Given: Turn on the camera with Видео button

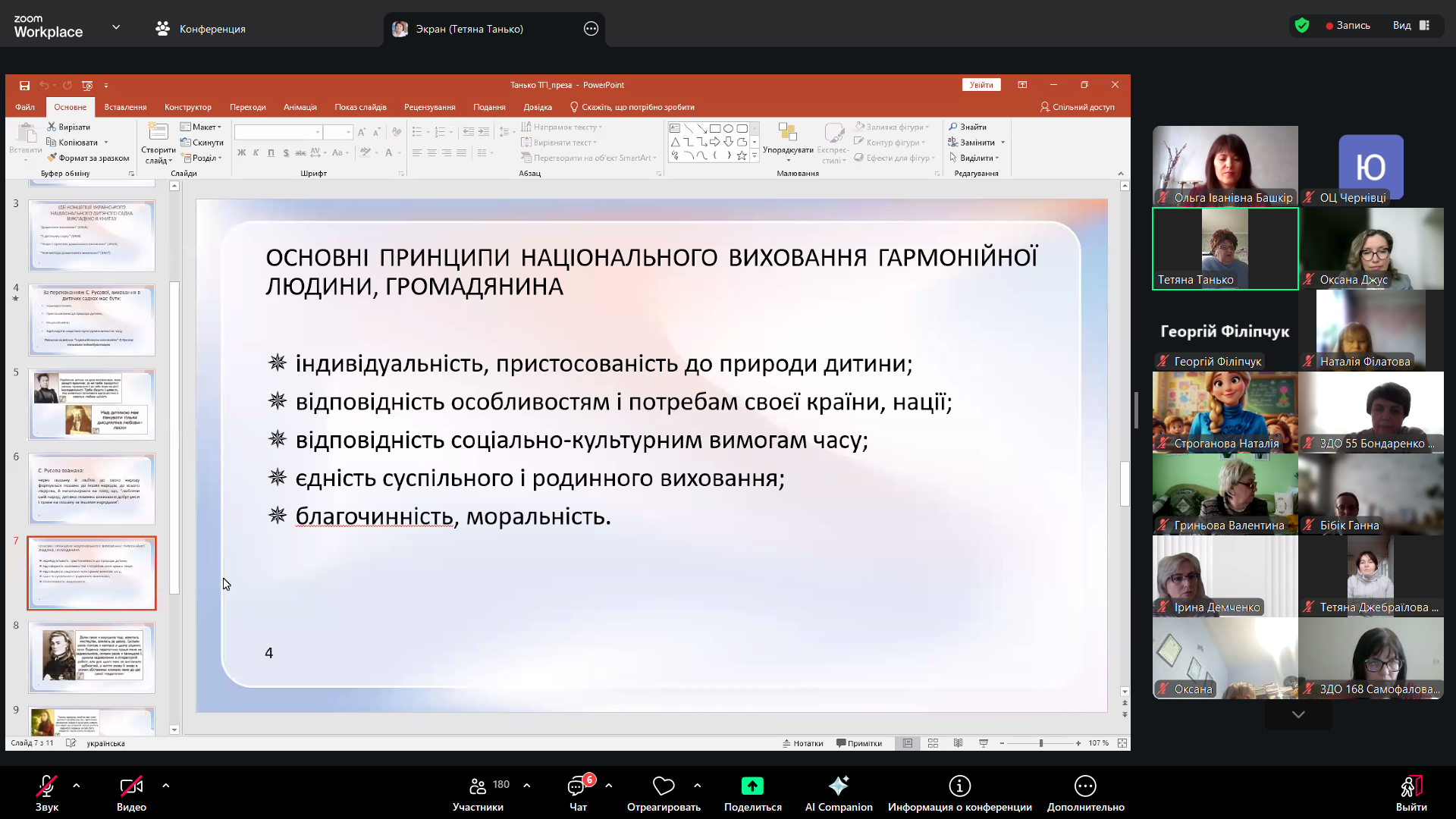Looking at the screenshot, I should tap(131, 793).
